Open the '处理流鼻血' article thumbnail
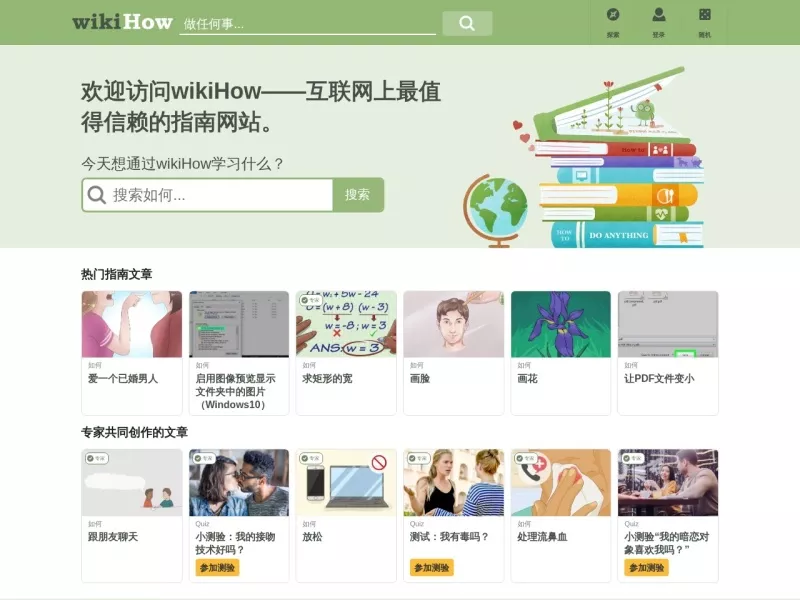Viewport: 800px width, 600px height. 561,483
